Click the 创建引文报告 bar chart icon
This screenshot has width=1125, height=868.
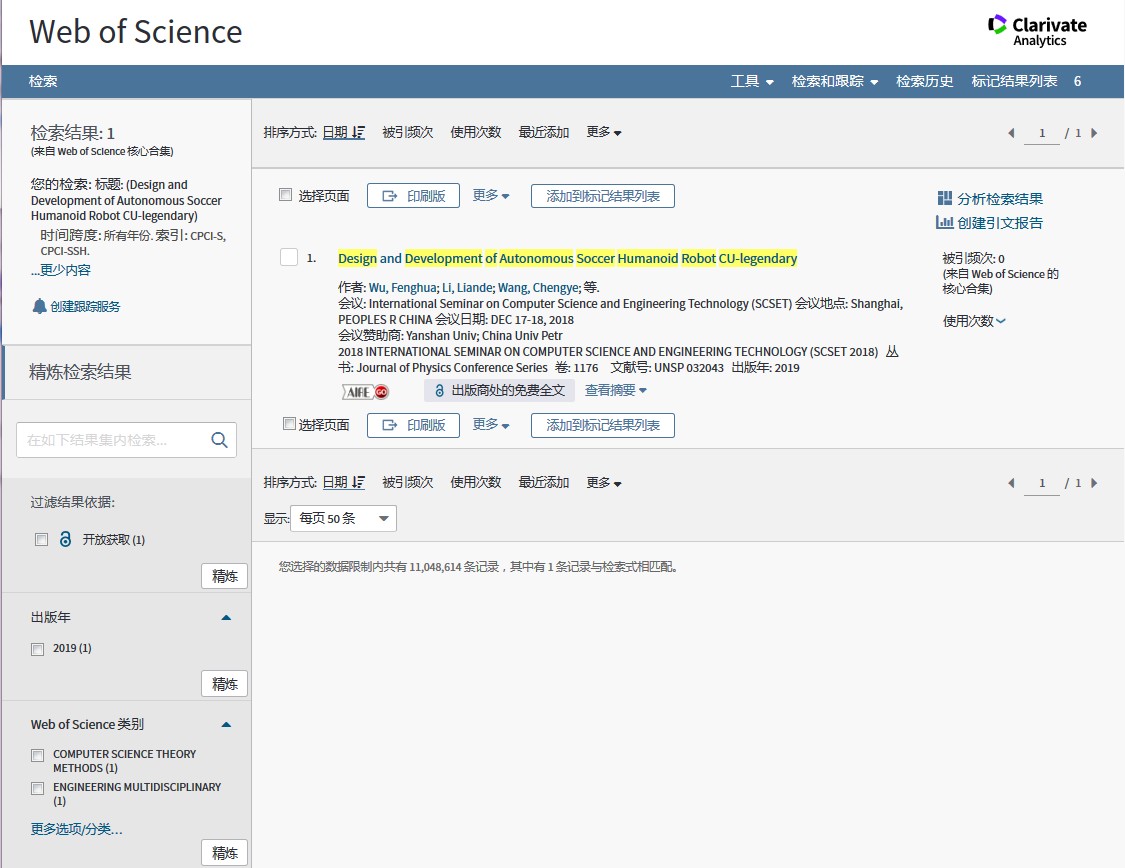[944, 222]
